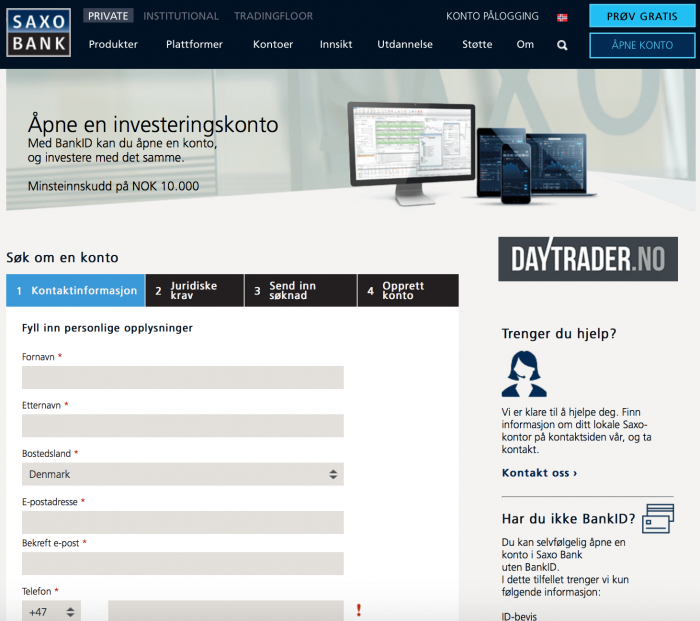This screenshot has width=700, height=621.
Task: Follow the Kontakt oss link
Action: (x=539, y=473)
